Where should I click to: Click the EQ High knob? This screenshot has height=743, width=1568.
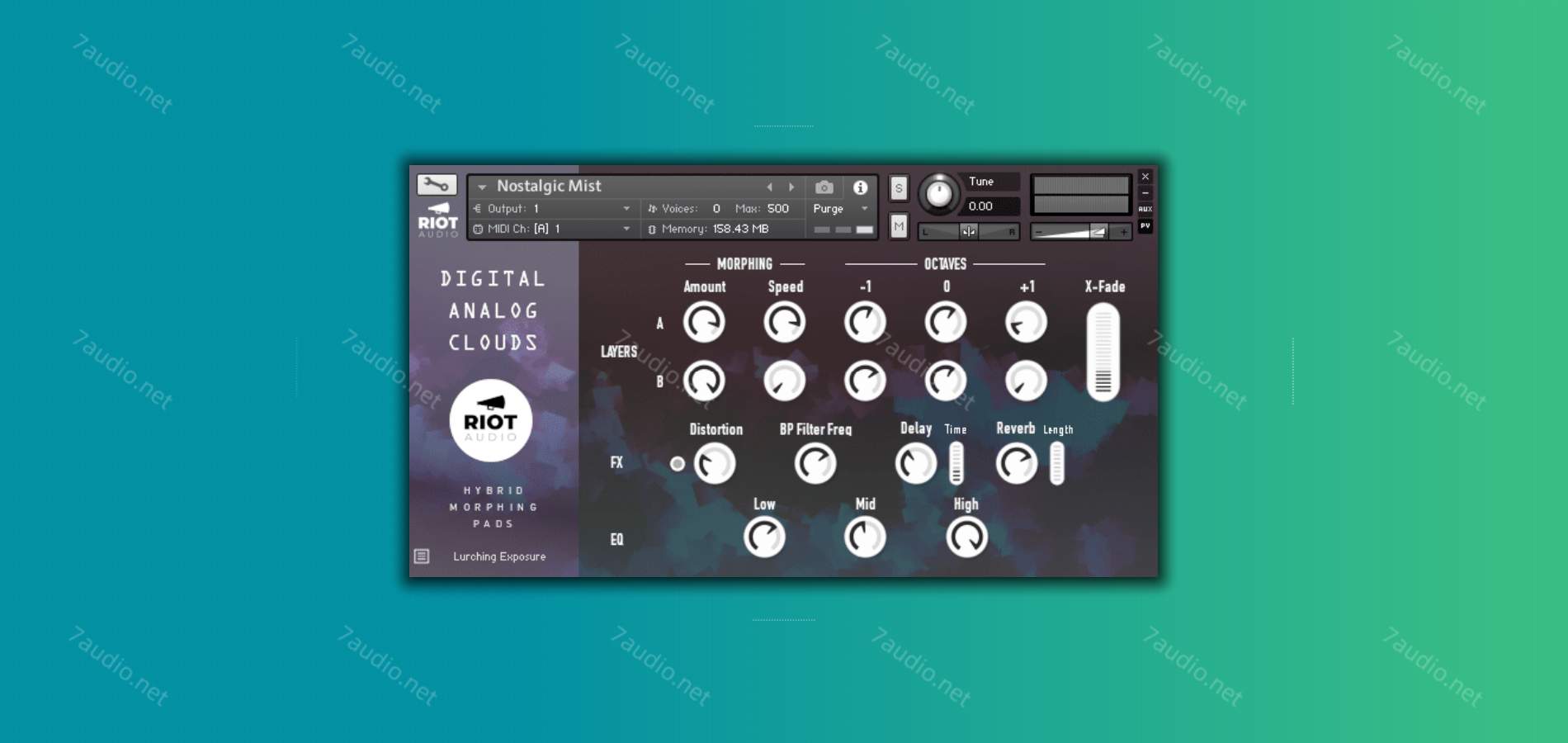(966, 537)
